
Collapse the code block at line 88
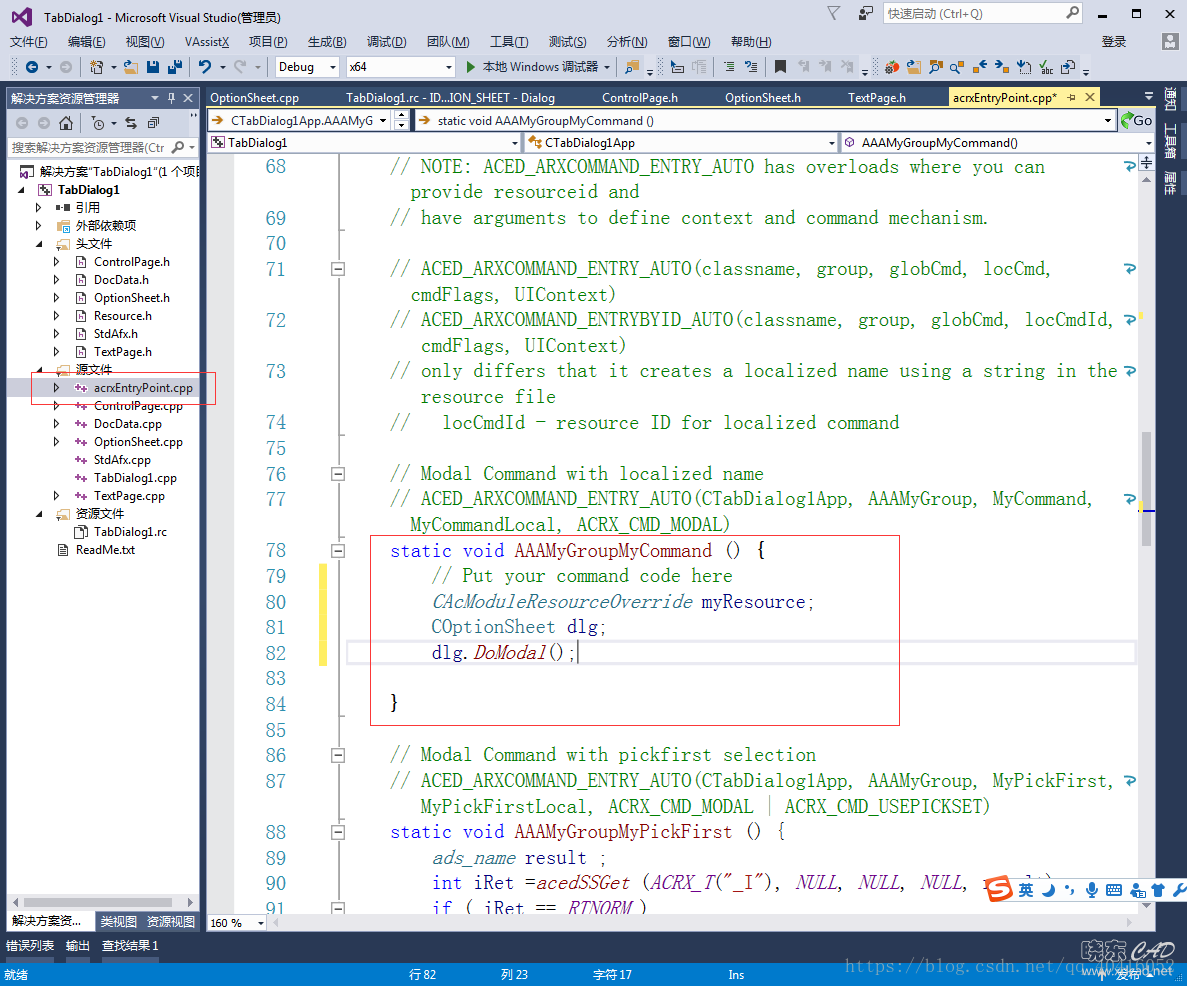point(338,832)
